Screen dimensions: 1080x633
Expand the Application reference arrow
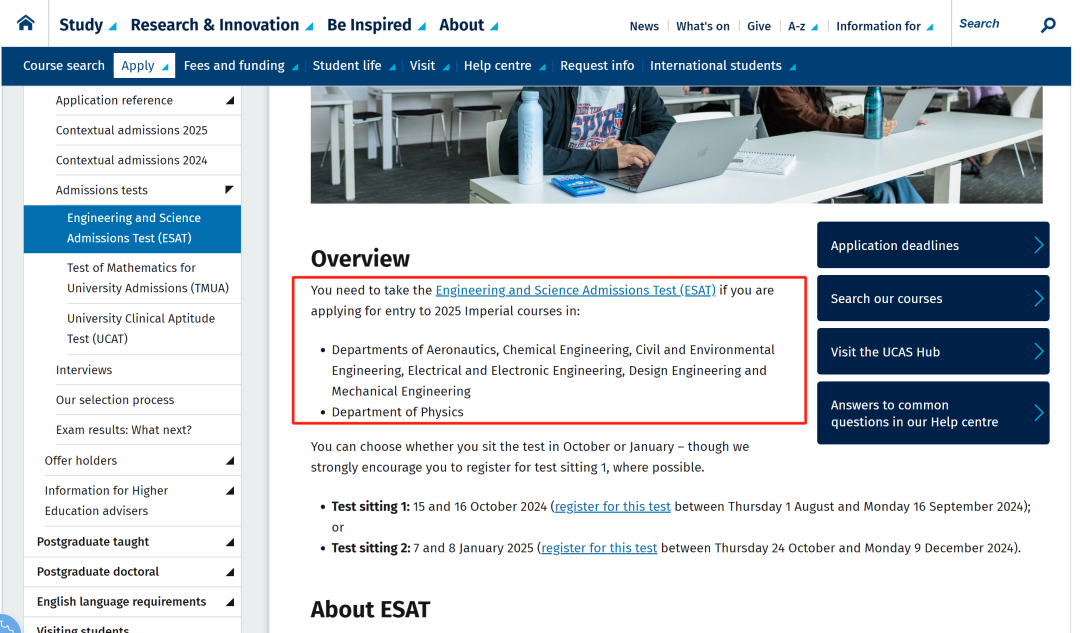(x=230, y=101)
